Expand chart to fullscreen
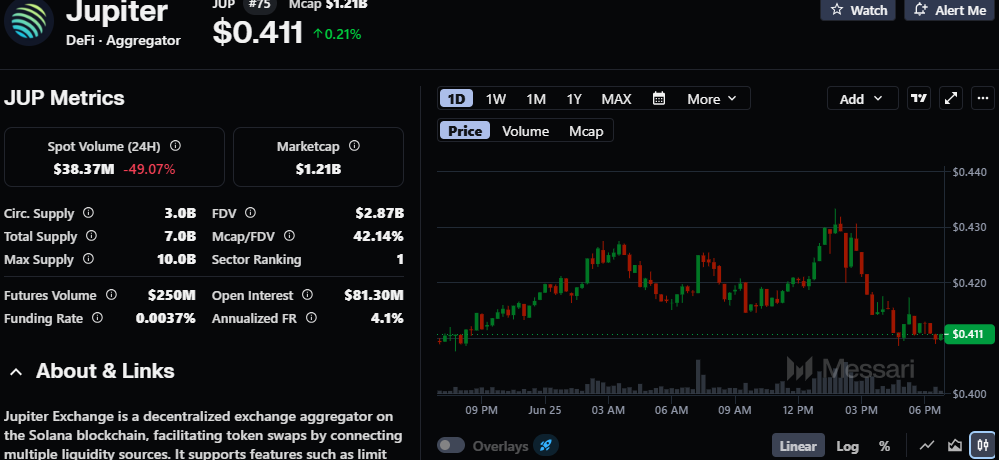Viewport: 999px width, 460px height. (x=951, y=98)
